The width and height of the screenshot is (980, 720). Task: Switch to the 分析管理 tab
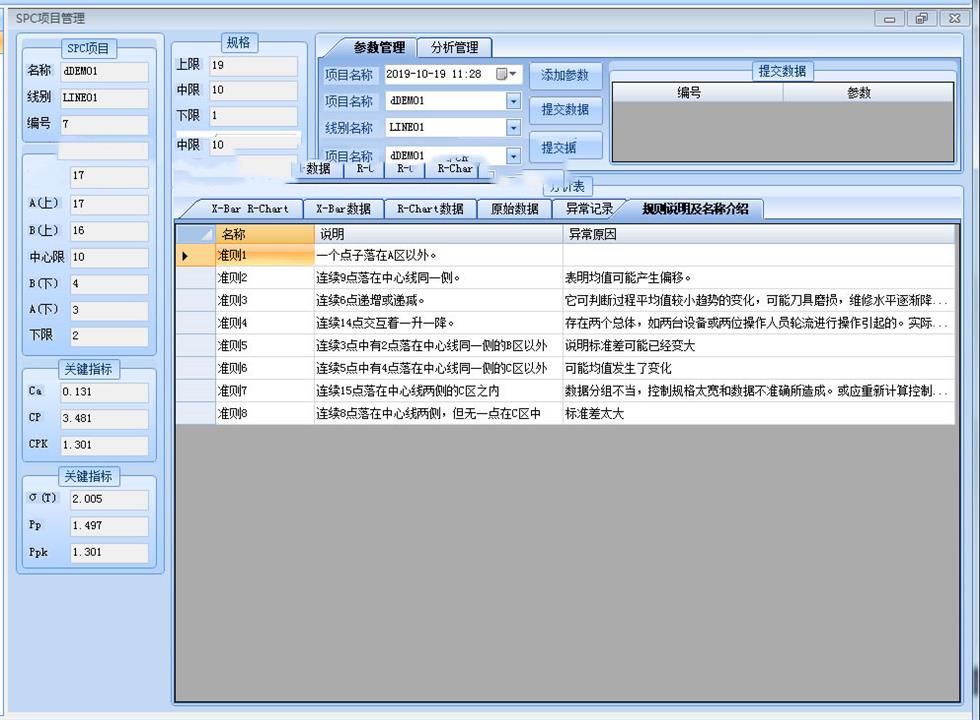pyautogui.click(x=454, y=47)
